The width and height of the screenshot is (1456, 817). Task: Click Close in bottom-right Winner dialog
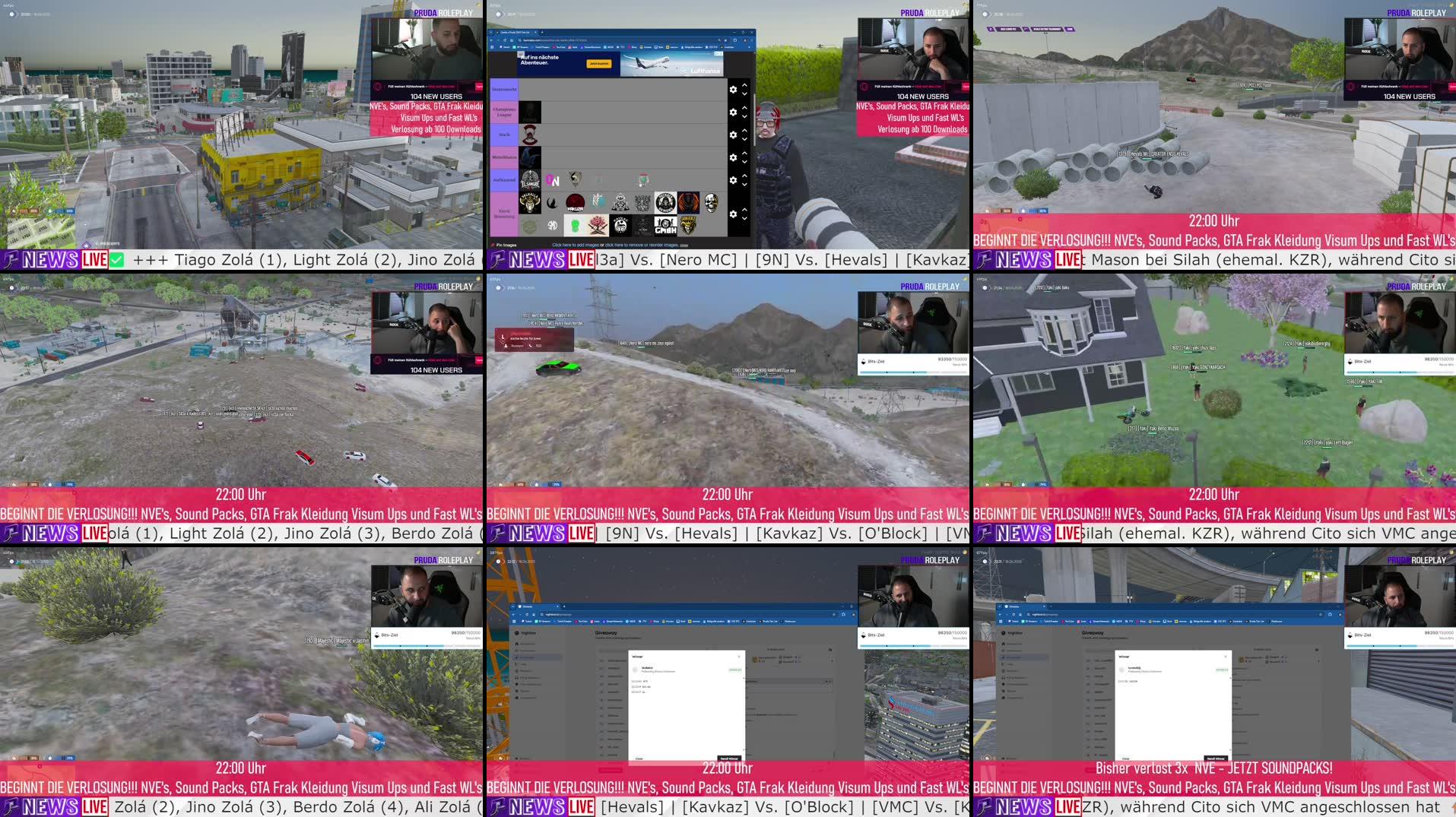tap(1125, 758)
